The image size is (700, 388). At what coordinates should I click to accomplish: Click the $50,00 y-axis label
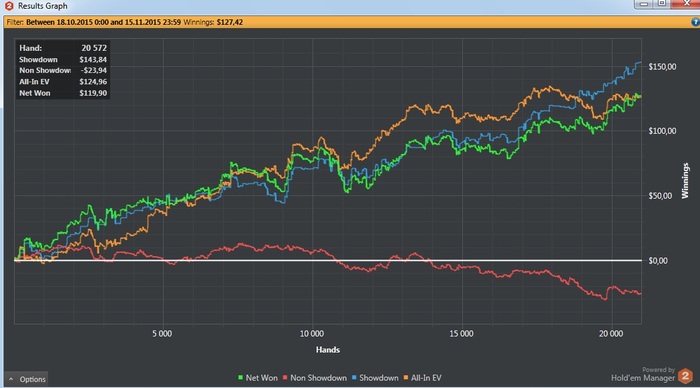pos(660,196)
